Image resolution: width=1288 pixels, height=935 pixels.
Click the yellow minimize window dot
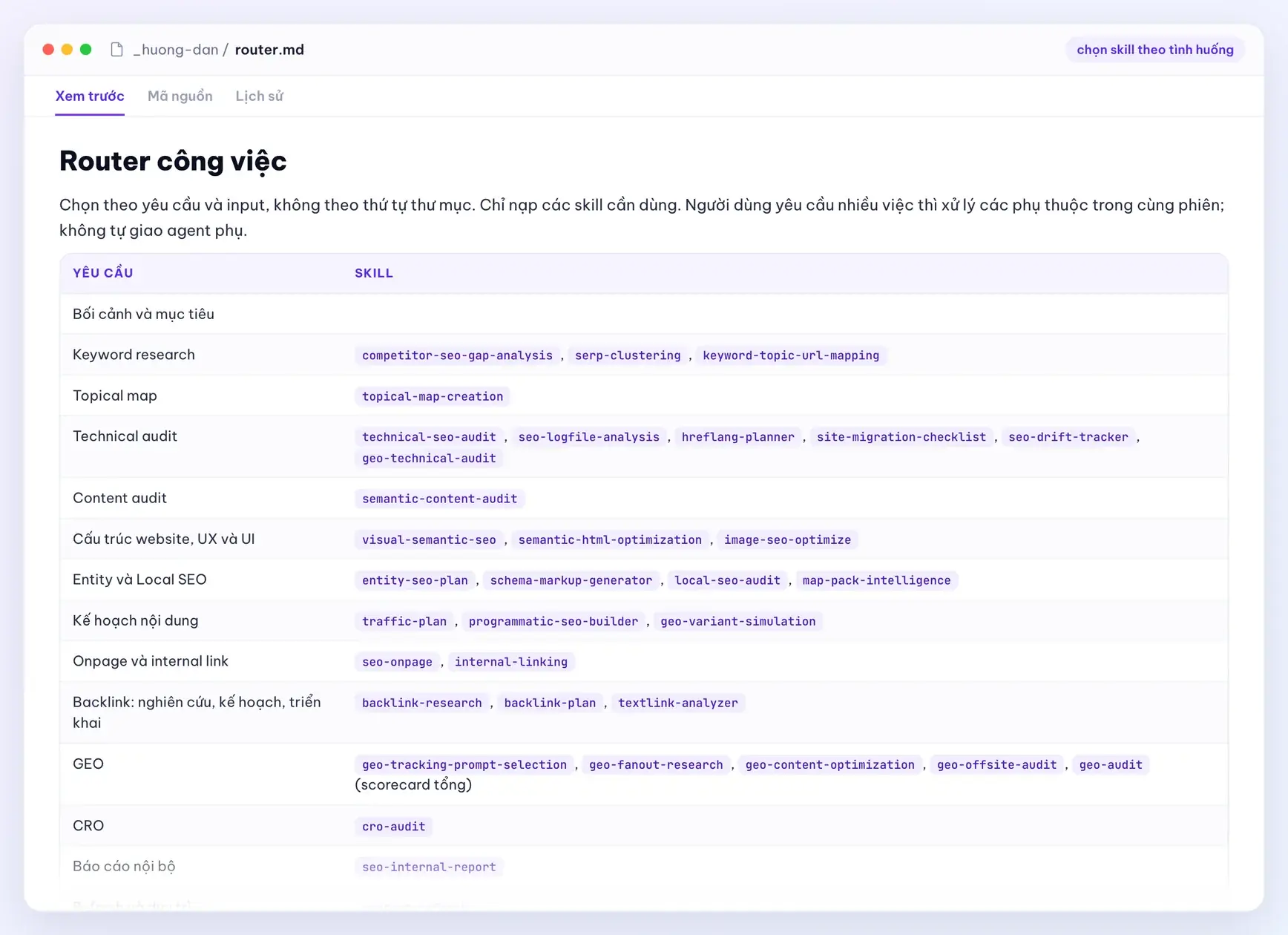point(67,50)
